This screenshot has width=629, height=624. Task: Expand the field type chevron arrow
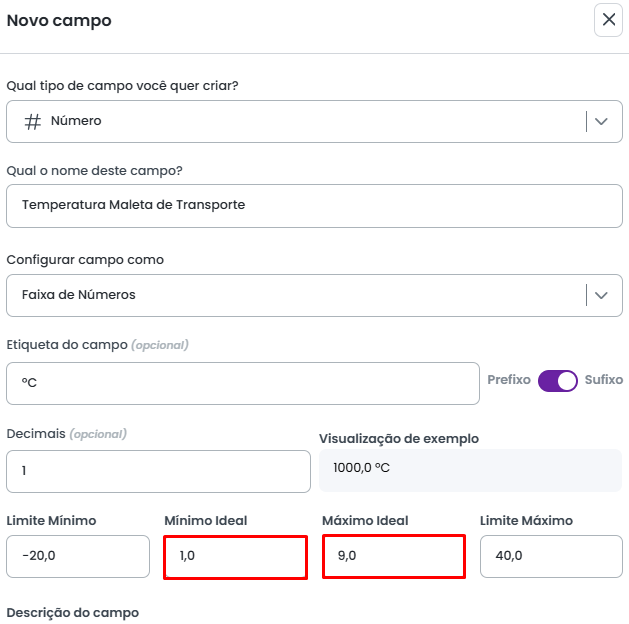[x=601, y=121]
